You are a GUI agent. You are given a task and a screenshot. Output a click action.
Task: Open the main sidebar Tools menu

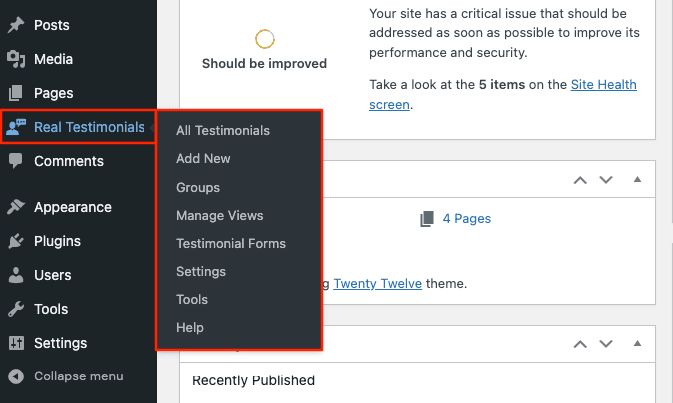[78, 309]
